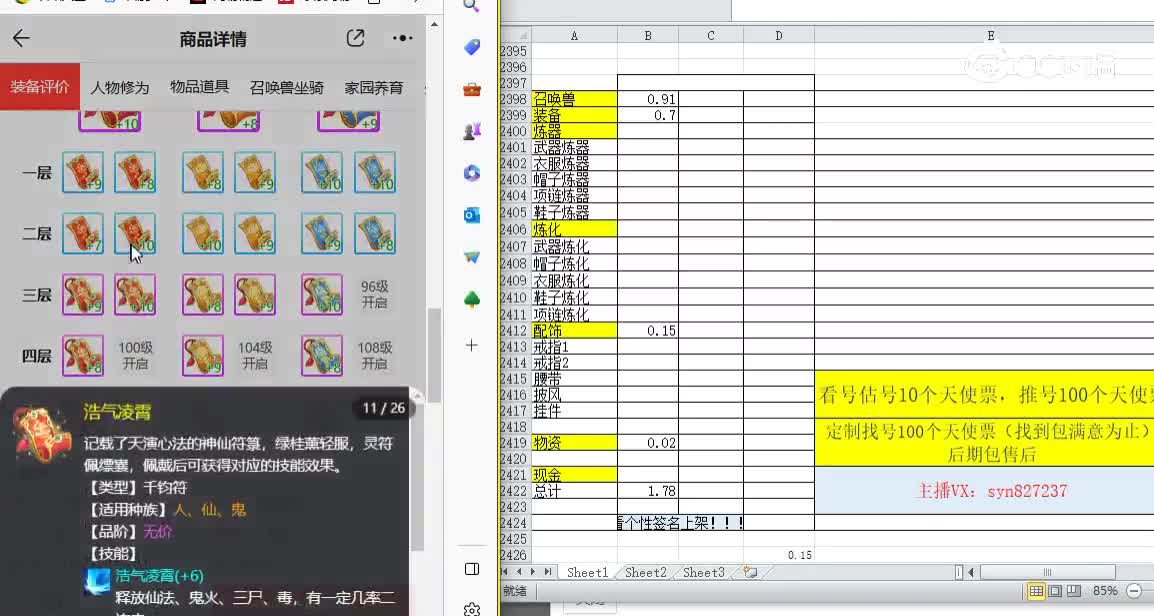The width and height of the screenshot is (1154, 616).
Task: Jump to last sheet with tab navigation arrow
Action: click(x=548, y=572)
